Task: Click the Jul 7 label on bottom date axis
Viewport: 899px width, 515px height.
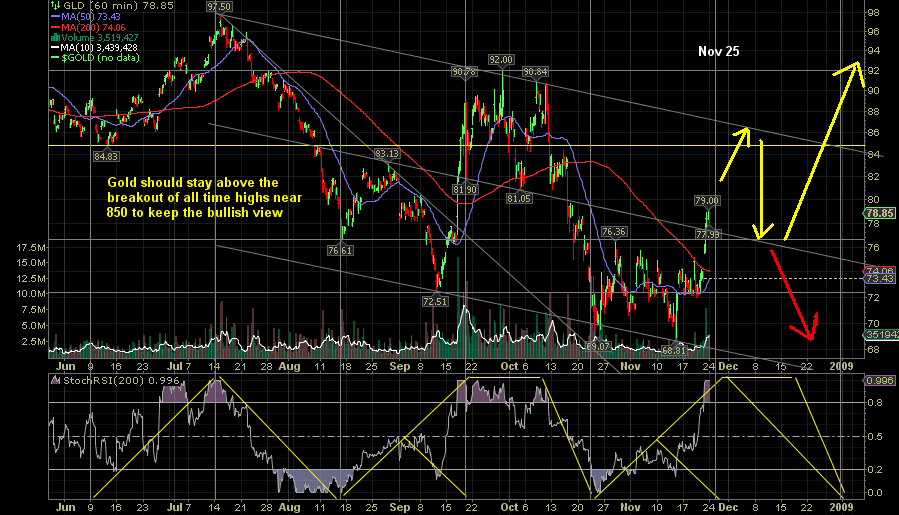Action: (179, 507)
